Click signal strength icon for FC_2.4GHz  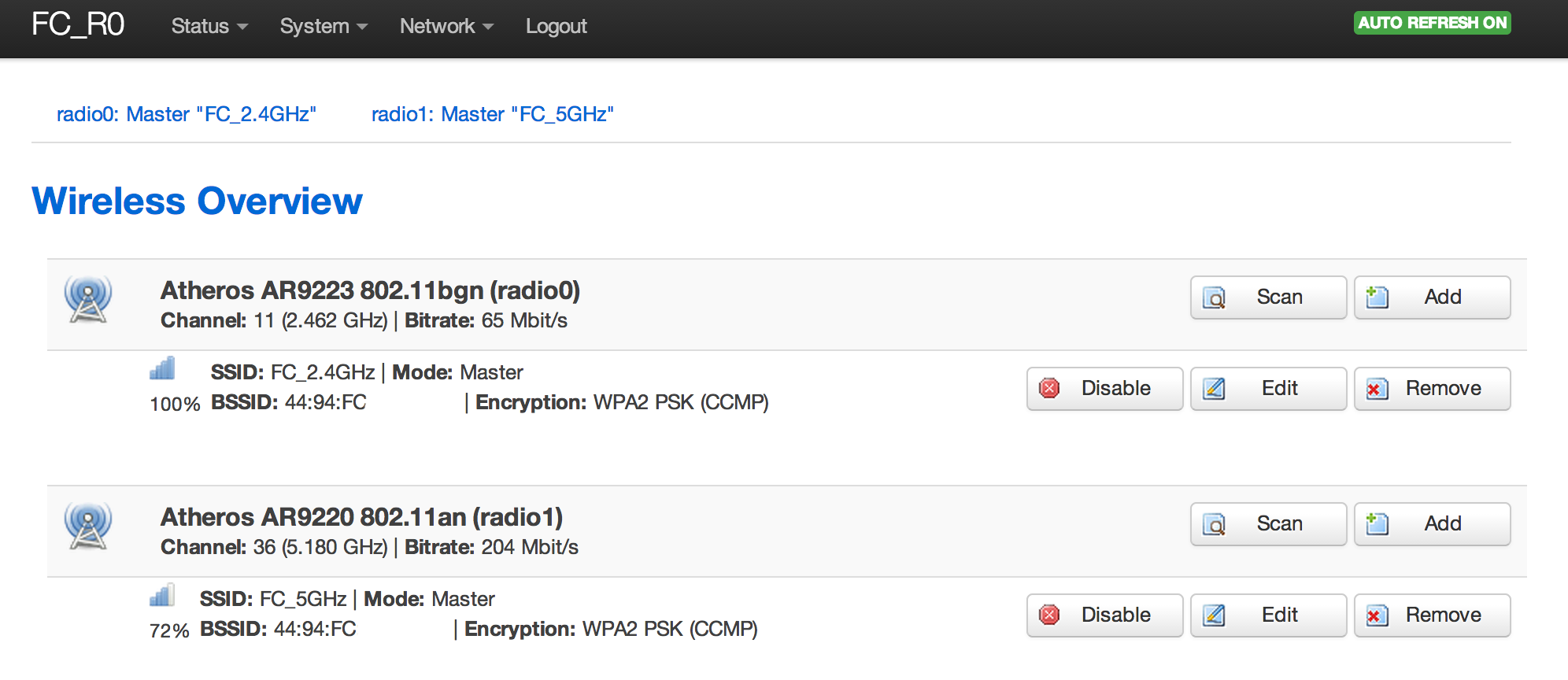[162, 368]
